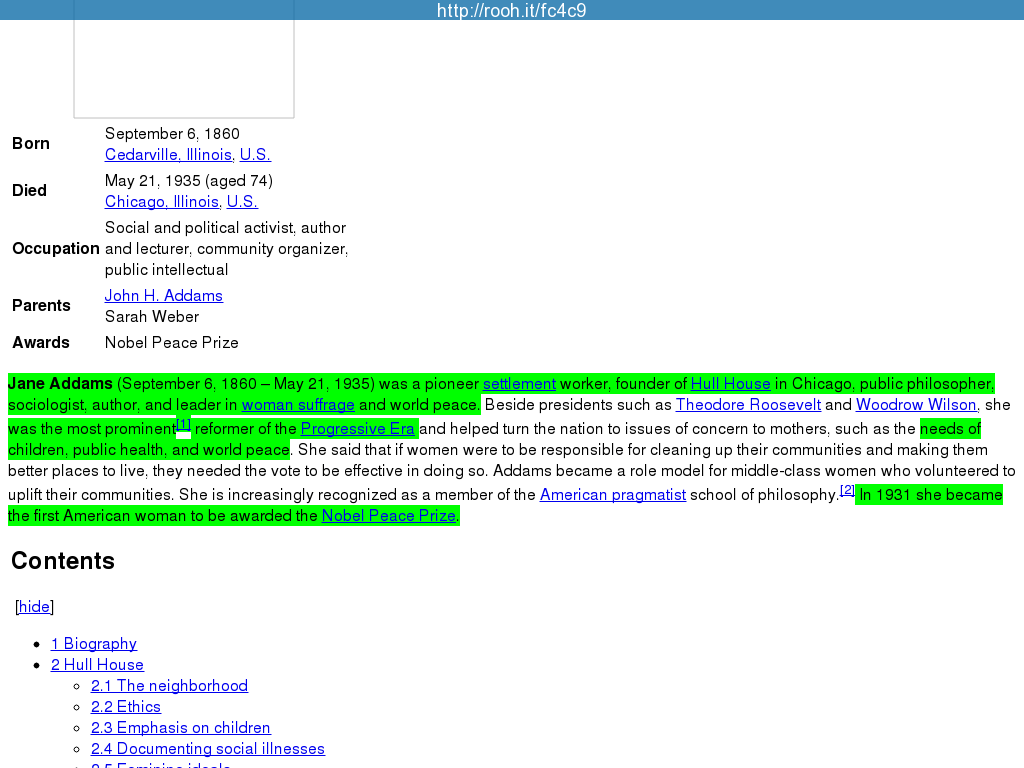Click the Cedarville, Illinois birthplace link
Viewport: 1024px width, 768px height.
point(168,155)
